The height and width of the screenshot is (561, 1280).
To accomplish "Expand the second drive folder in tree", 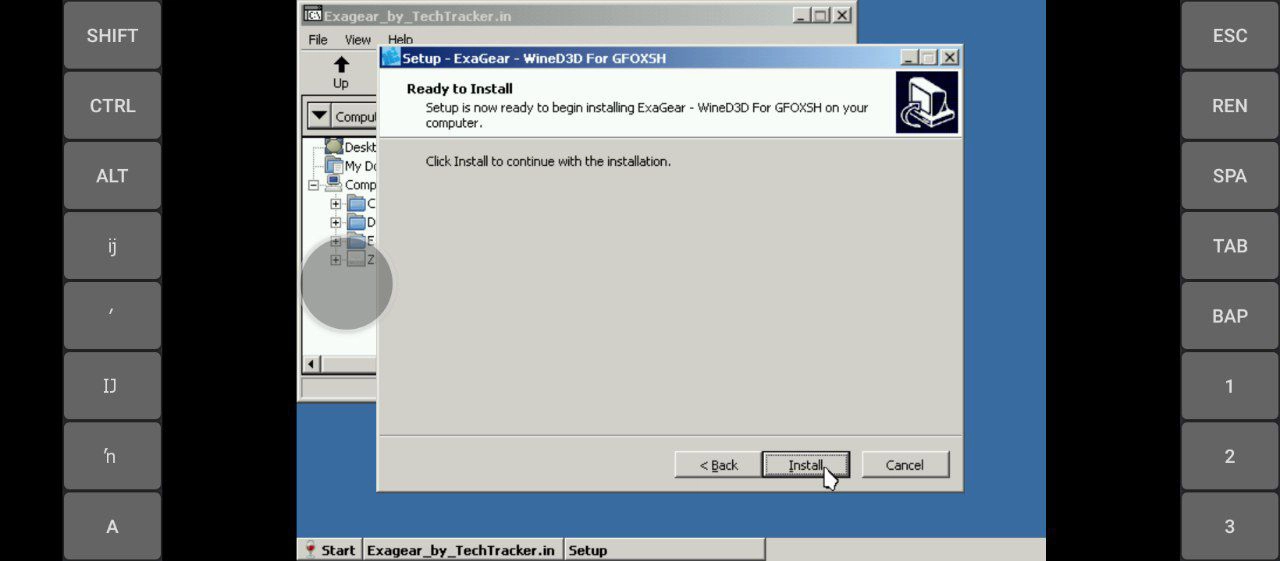I will 335,223.
